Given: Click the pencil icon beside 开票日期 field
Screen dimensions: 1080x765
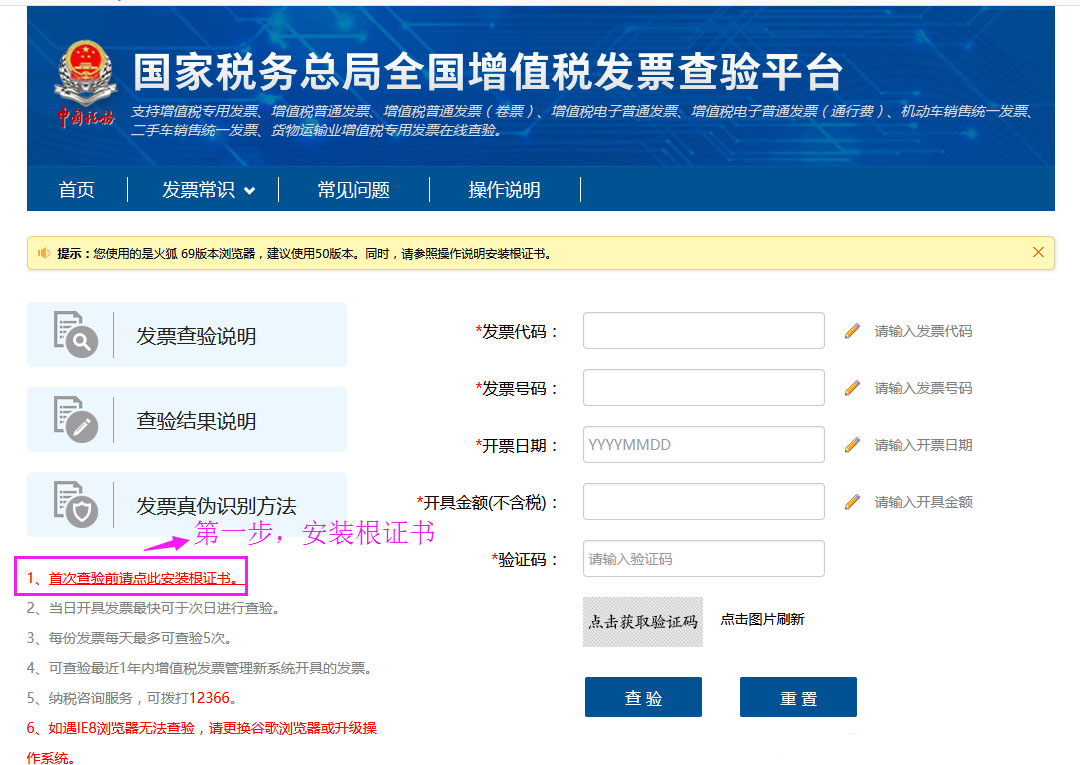Looking at the screenshot, I should [852, 445].
